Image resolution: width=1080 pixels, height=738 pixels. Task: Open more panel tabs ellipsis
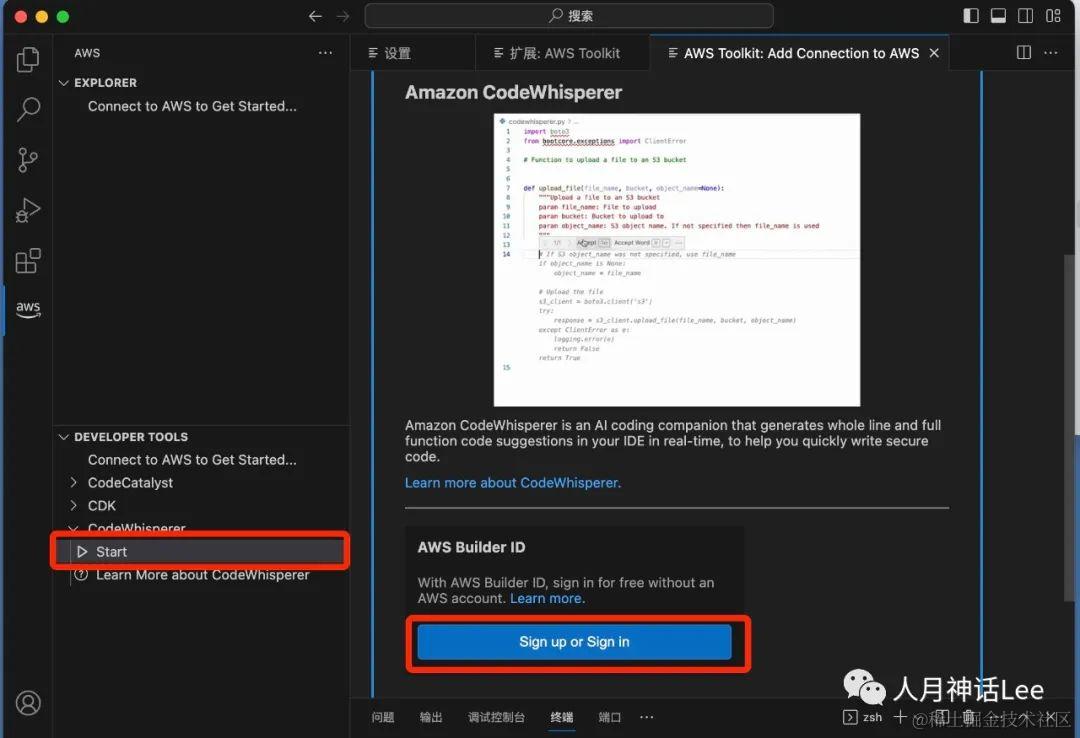[x=646, y=717]
